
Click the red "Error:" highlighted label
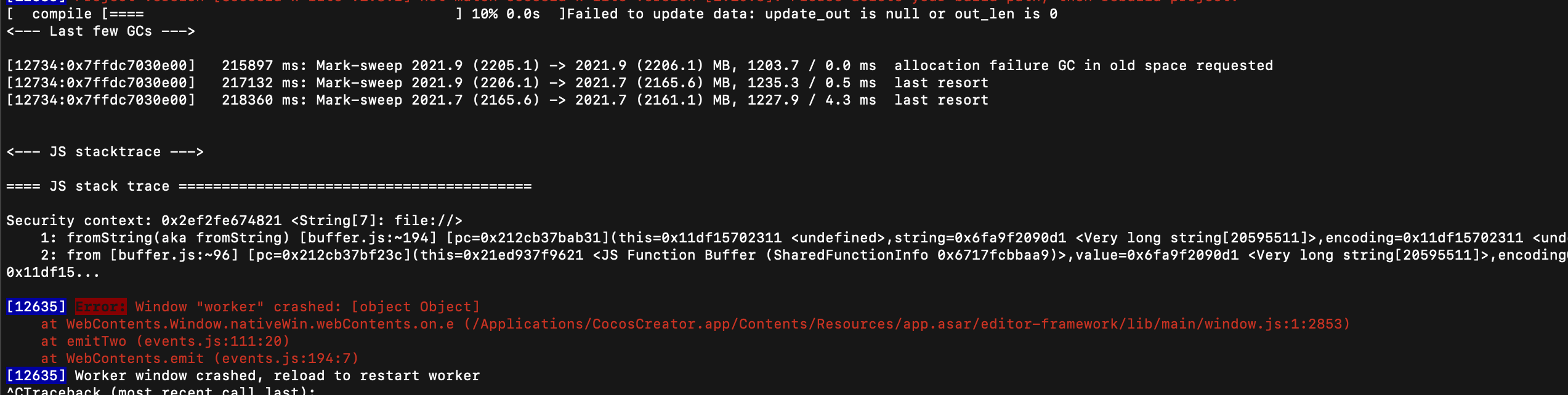[100, 306]
